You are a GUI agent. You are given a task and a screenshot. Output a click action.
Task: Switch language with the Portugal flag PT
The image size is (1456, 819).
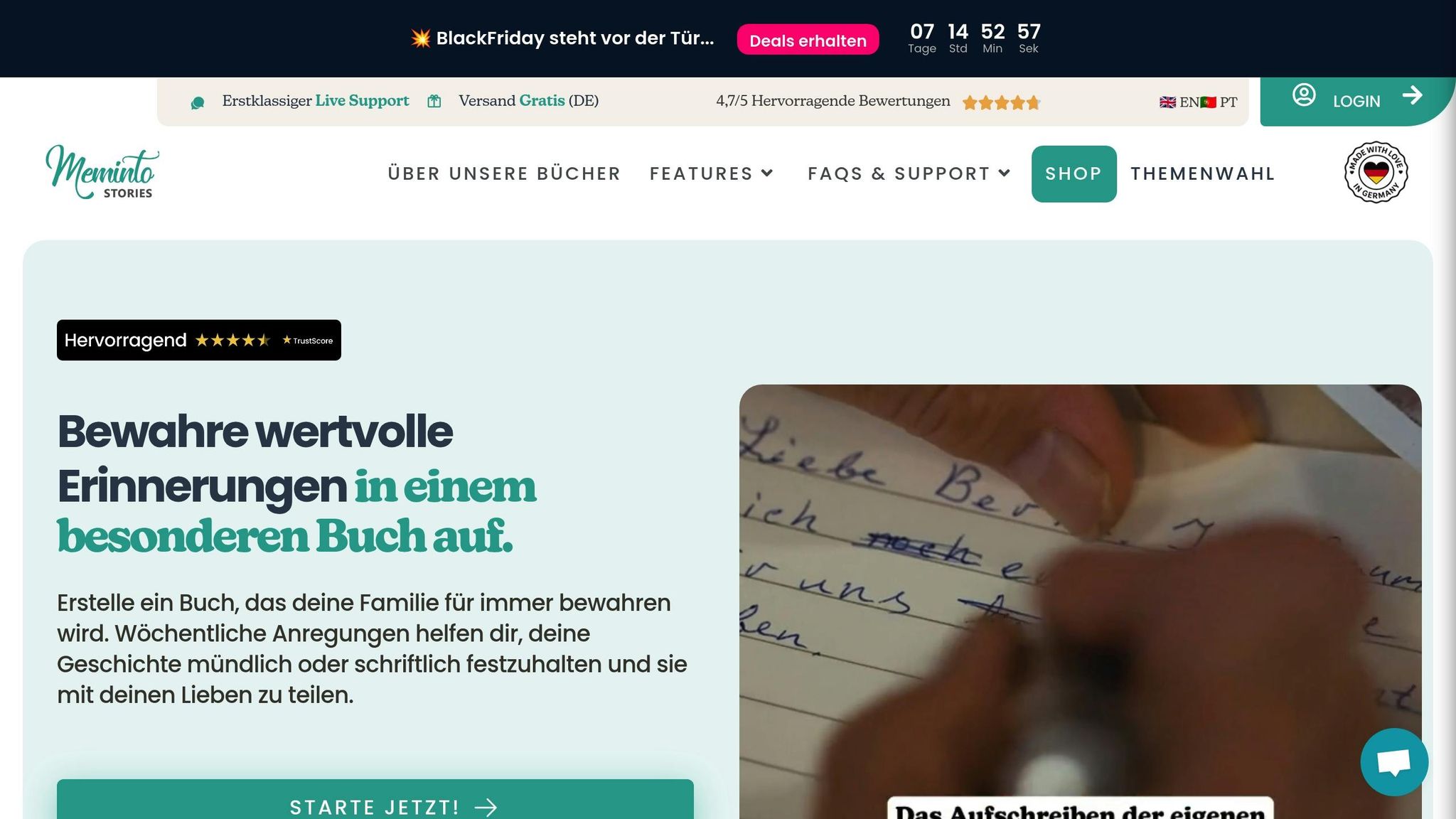[x=1219, y=102]
